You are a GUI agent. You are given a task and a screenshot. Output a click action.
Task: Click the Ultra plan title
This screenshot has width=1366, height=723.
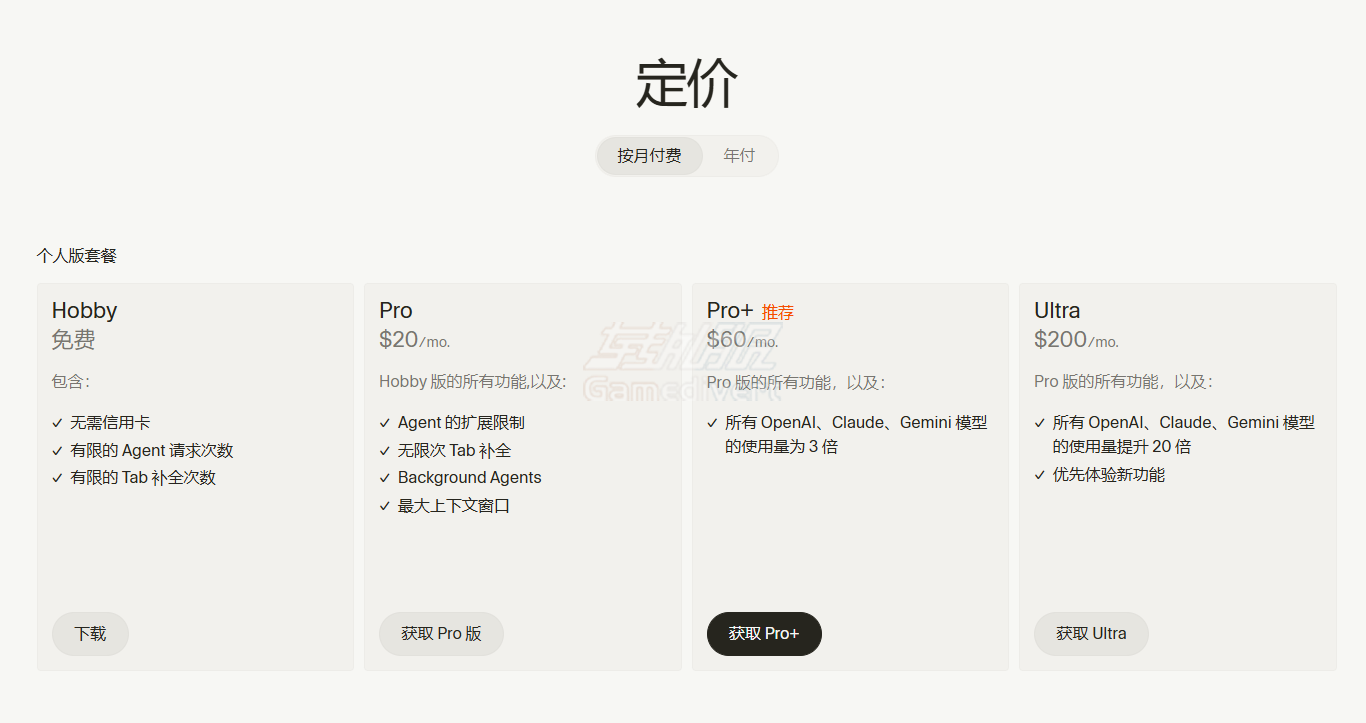[1056, 311]
